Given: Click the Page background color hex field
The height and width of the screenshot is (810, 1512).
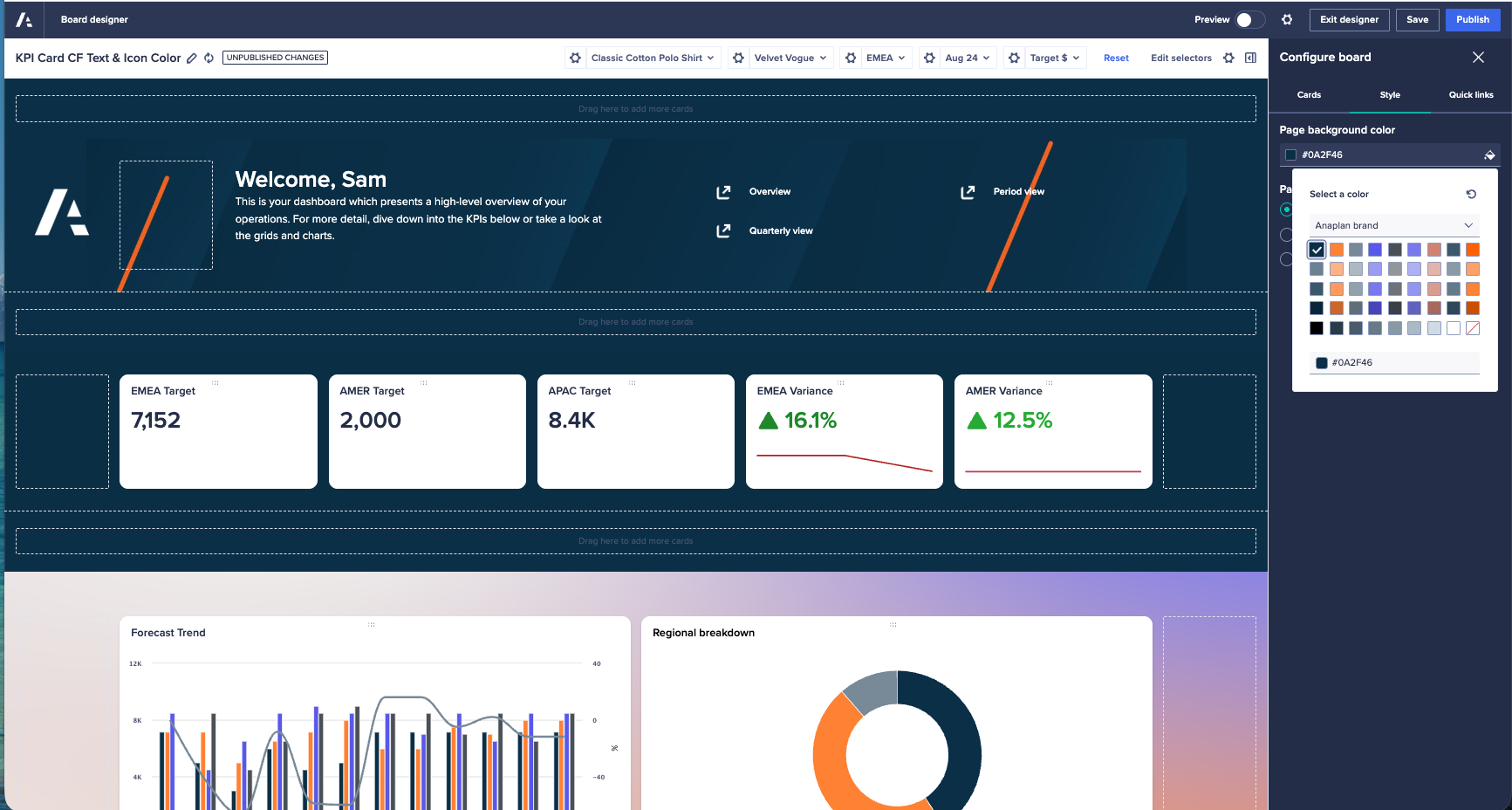Looking at the screenshot, I should pyautogui.click(x=1390, y=154).
